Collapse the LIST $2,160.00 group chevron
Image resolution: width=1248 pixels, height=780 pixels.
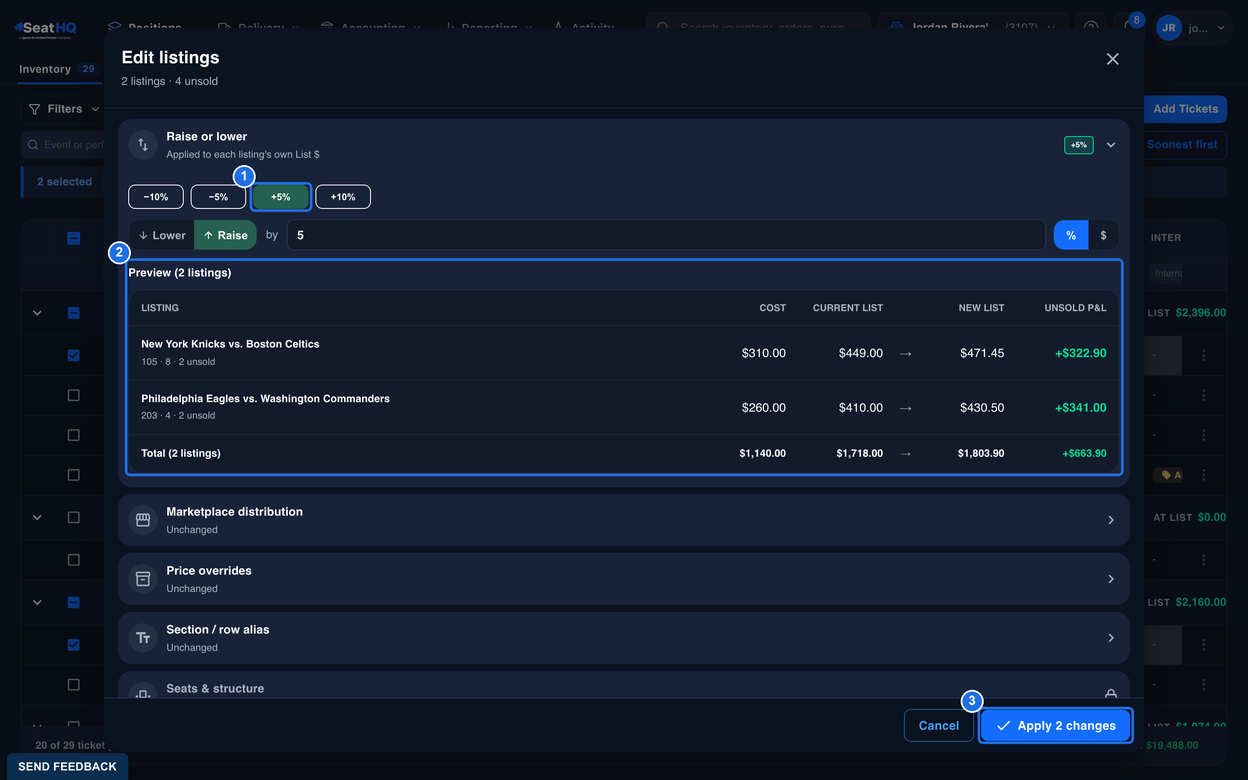(x=37, y=602)
